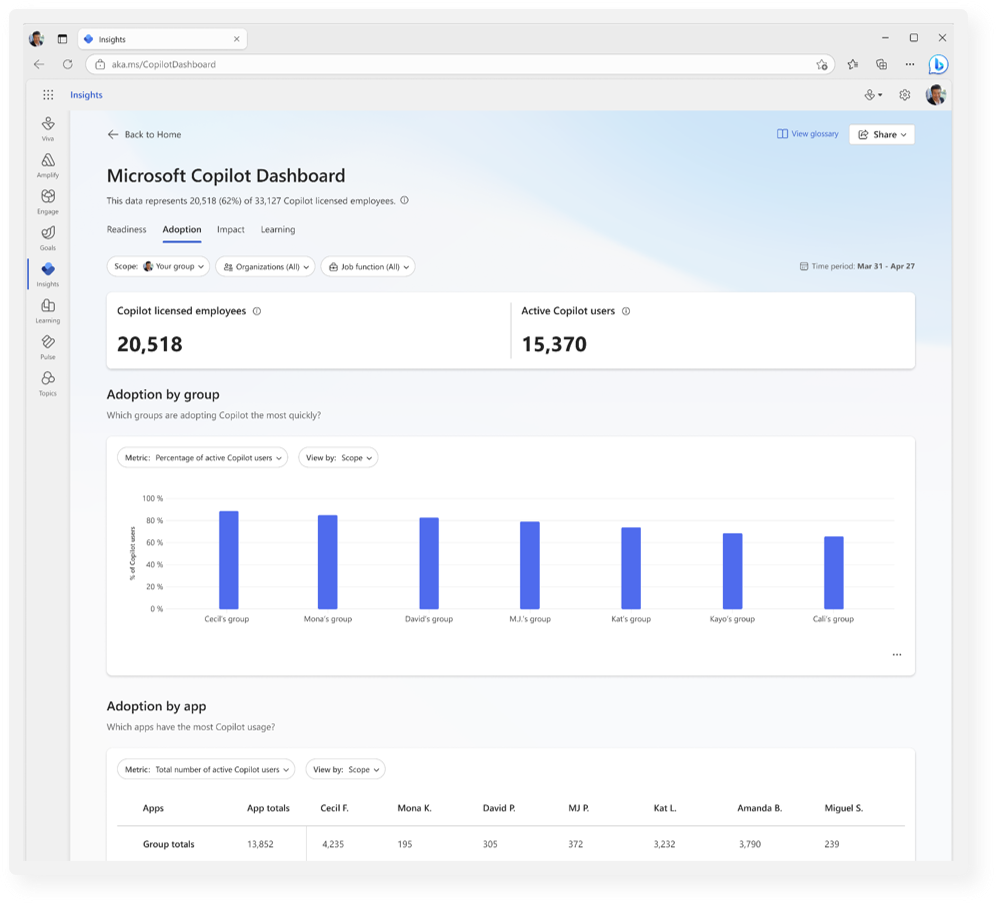Screen dimensions: 996x903
Task: Select the Learning tab
Action: click(278, 230)
